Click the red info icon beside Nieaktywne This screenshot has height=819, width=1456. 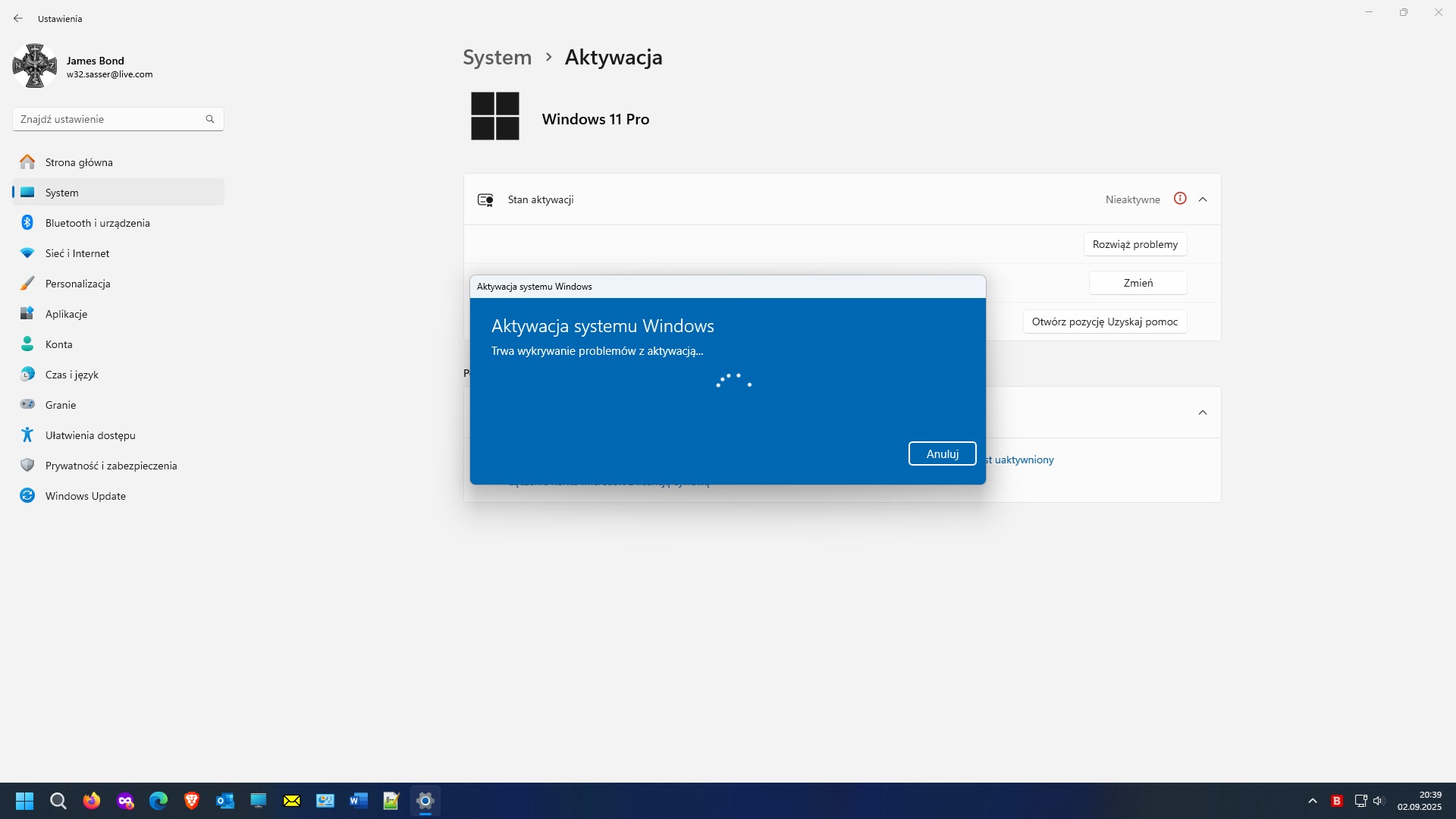[1180, 199]
